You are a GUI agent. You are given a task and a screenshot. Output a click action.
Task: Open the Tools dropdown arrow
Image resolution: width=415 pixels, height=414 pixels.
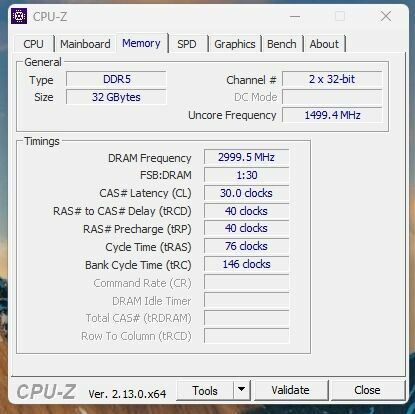point(242,390)
